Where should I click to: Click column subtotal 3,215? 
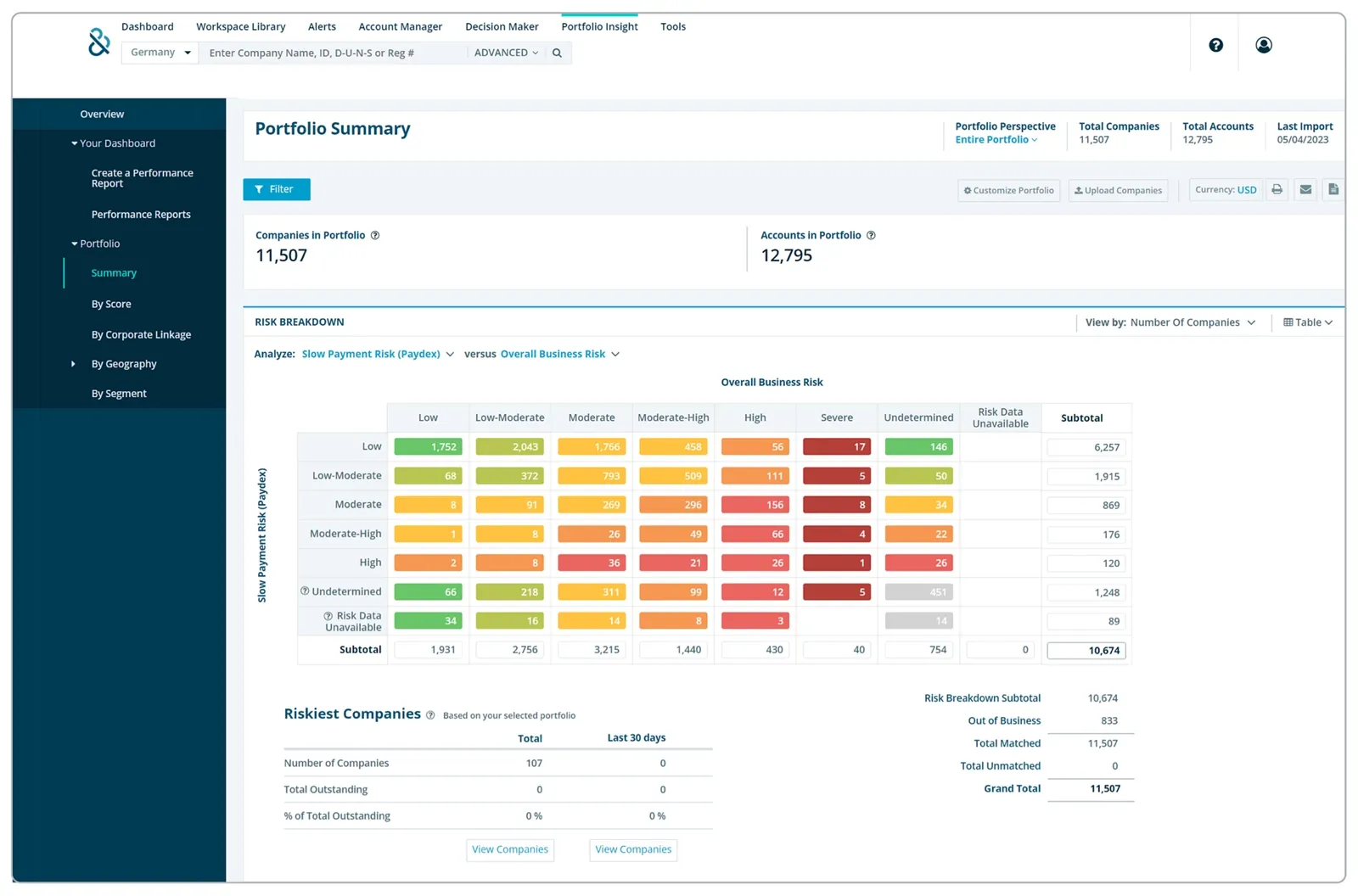[592, 650]
